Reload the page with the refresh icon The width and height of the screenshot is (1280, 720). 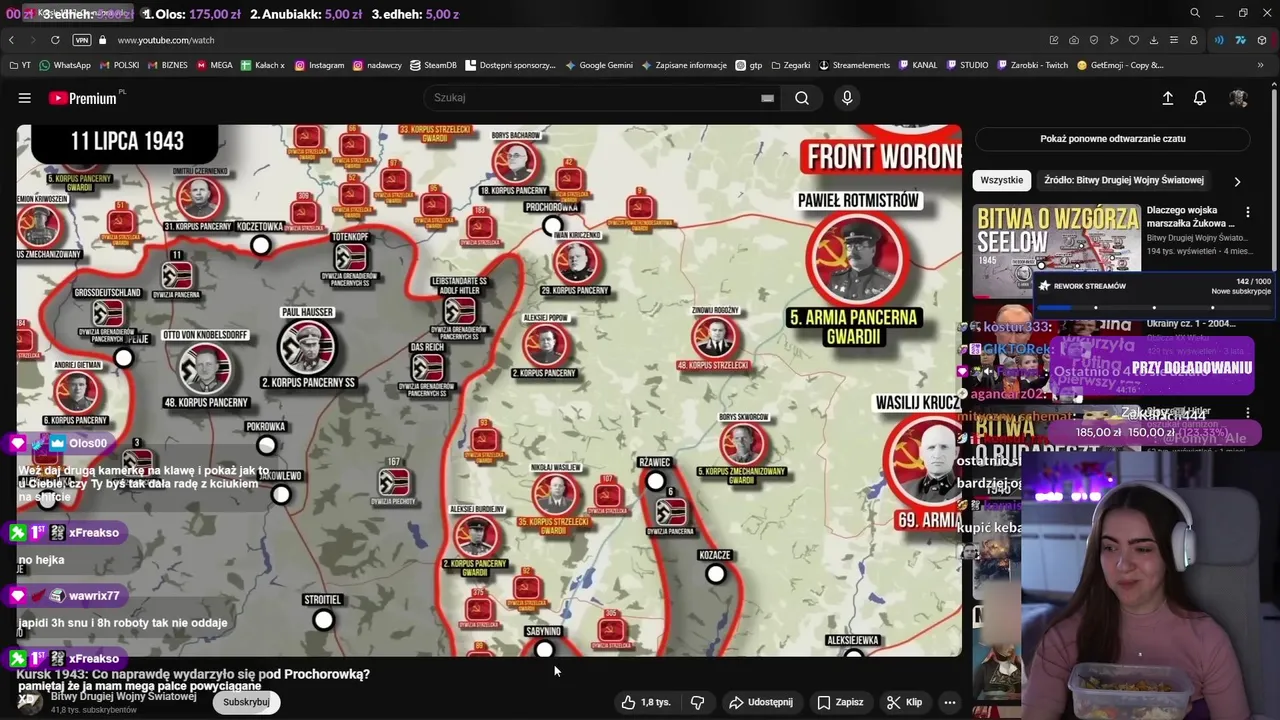coord(55,40)
